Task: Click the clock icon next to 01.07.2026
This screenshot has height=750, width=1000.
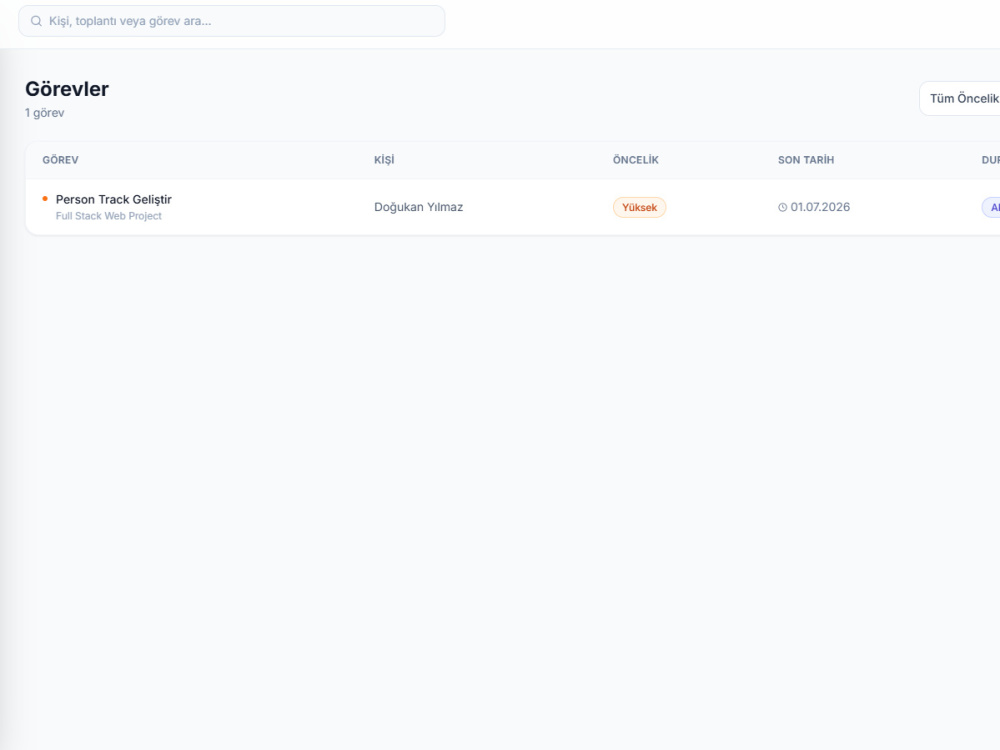Action: pos(783,207)
